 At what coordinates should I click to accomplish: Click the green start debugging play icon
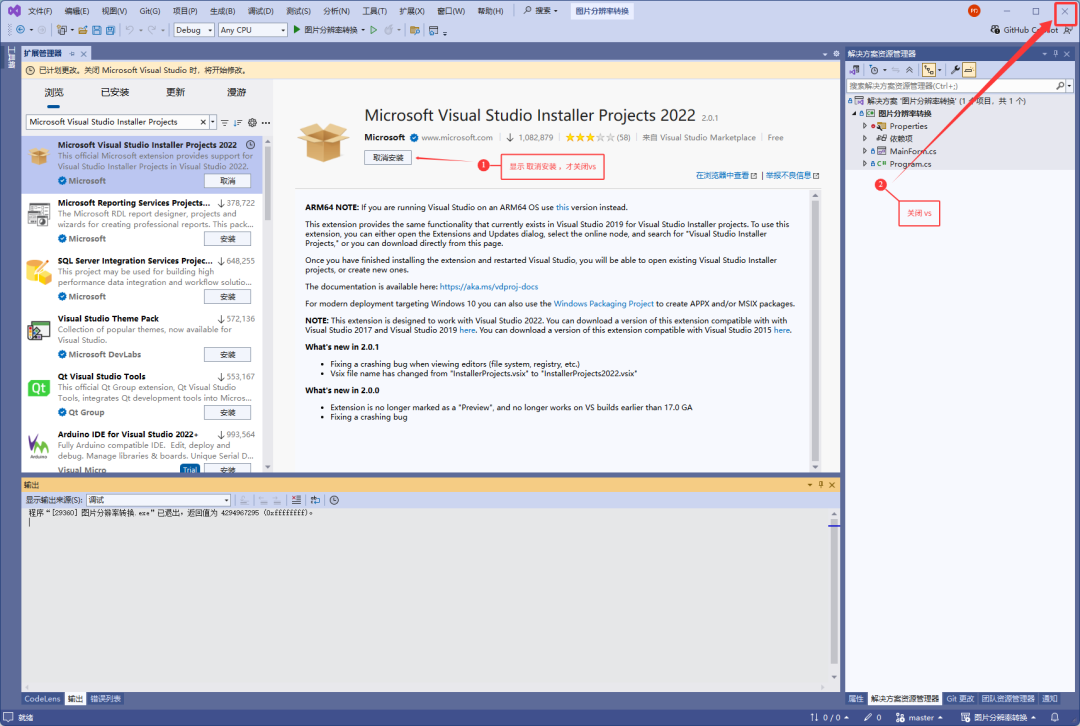(x=297, y=30)
